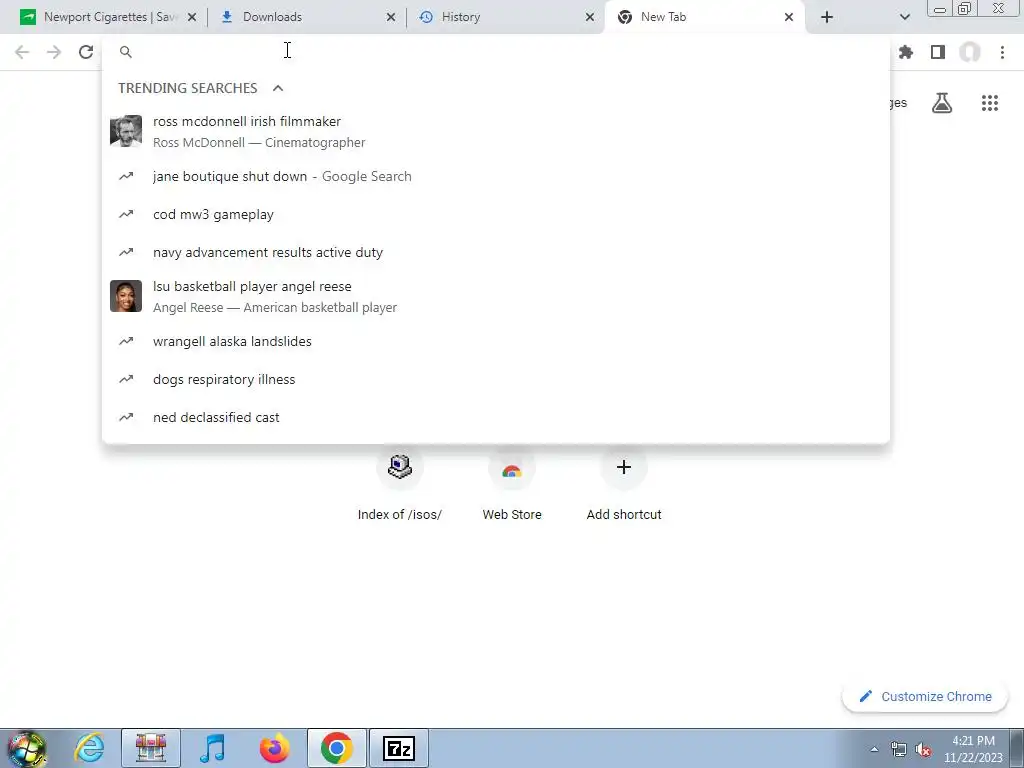Select suggestion jane boutique shut down
The height and width of the screenshot is (768, 1024).
[496, 176]
